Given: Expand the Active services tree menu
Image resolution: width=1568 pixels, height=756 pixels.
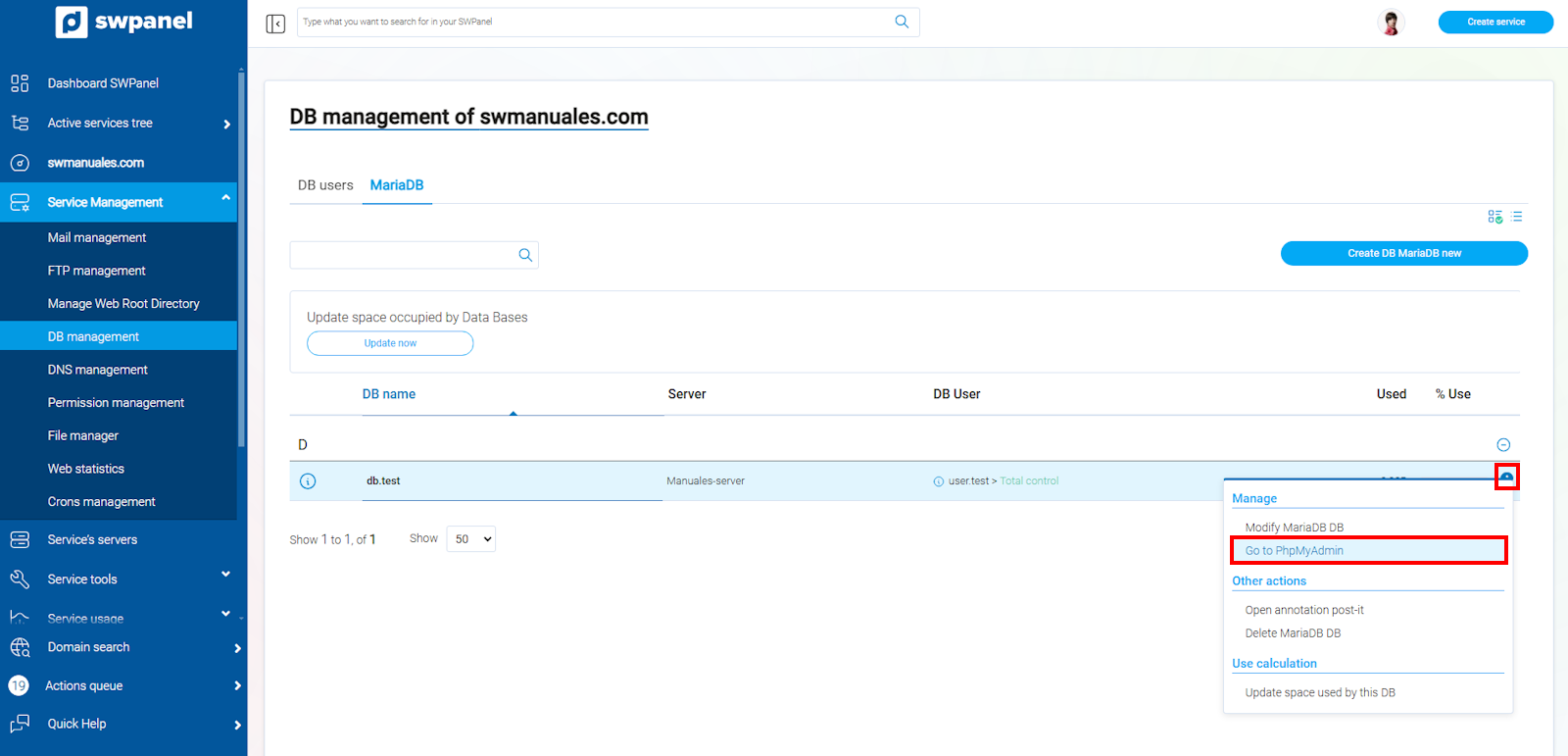Looking at the screenshot, I should (x=226, y=125).
